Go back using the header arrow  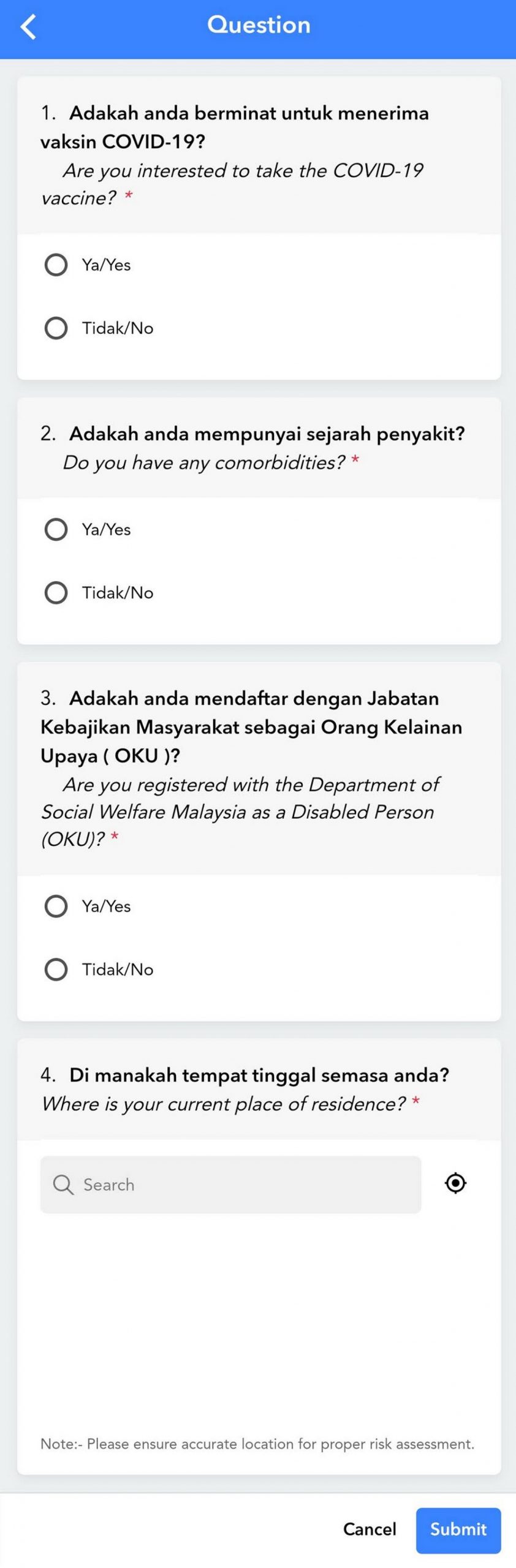coord(28,27)
